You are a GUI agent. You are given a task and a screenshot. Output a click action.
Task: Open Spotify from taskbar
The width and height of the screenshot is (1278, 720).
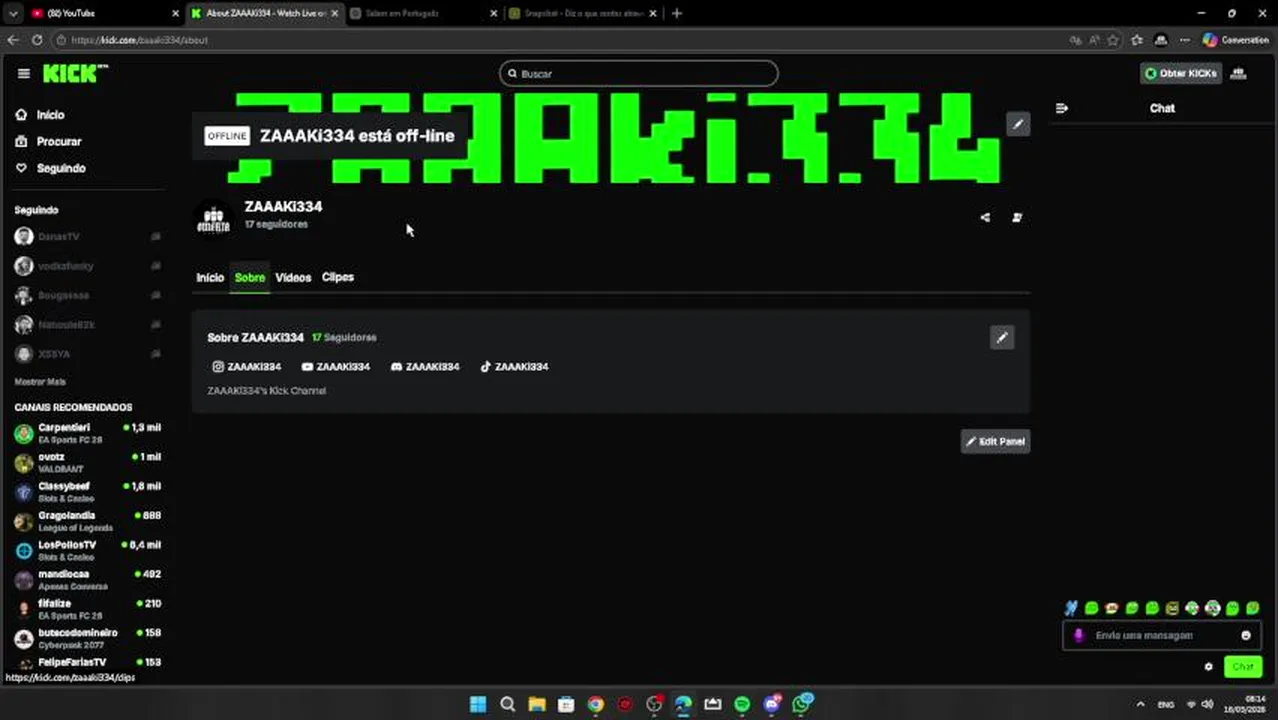742,704
